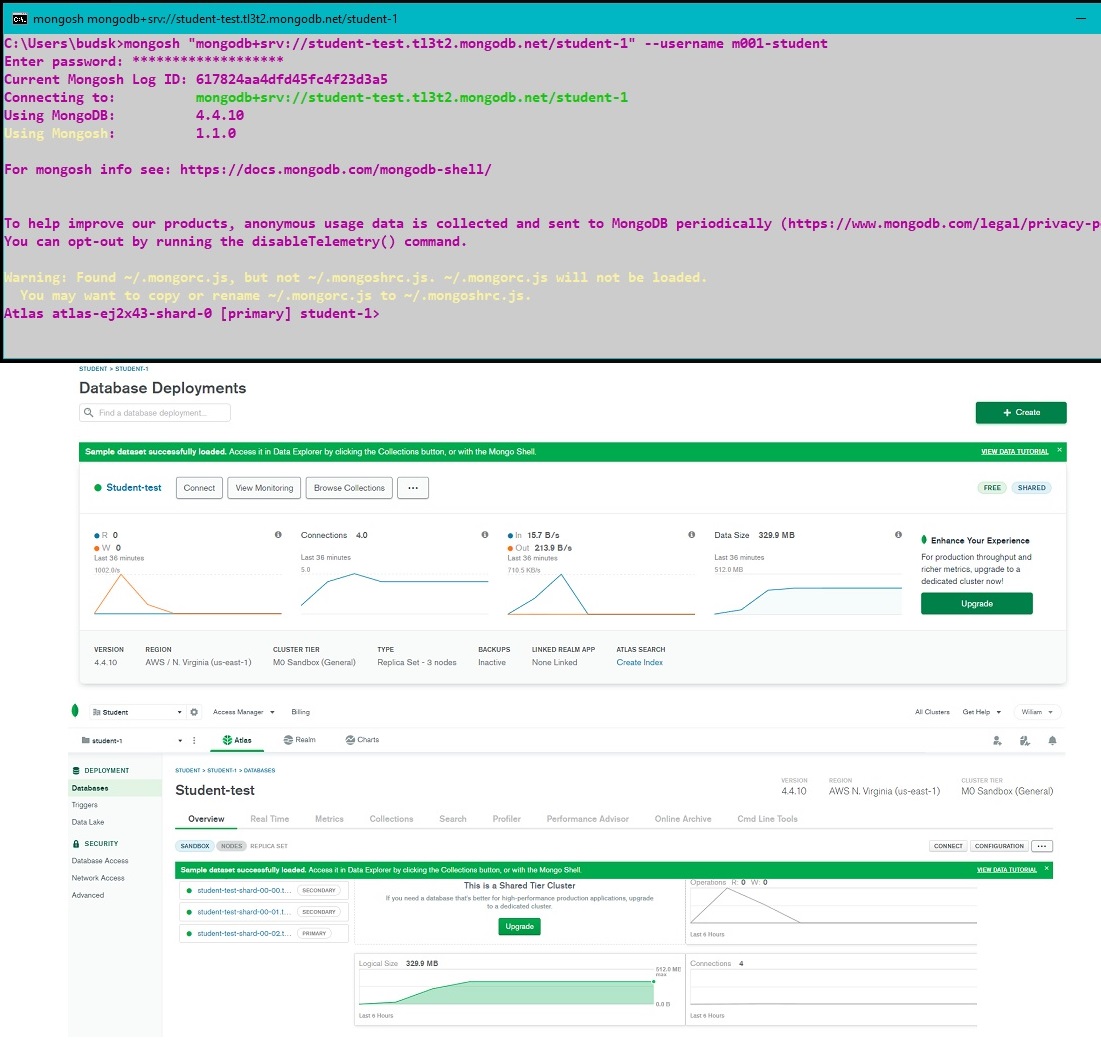
Task: Open the project activity feed icon
Action: [x=1025, y=741]
